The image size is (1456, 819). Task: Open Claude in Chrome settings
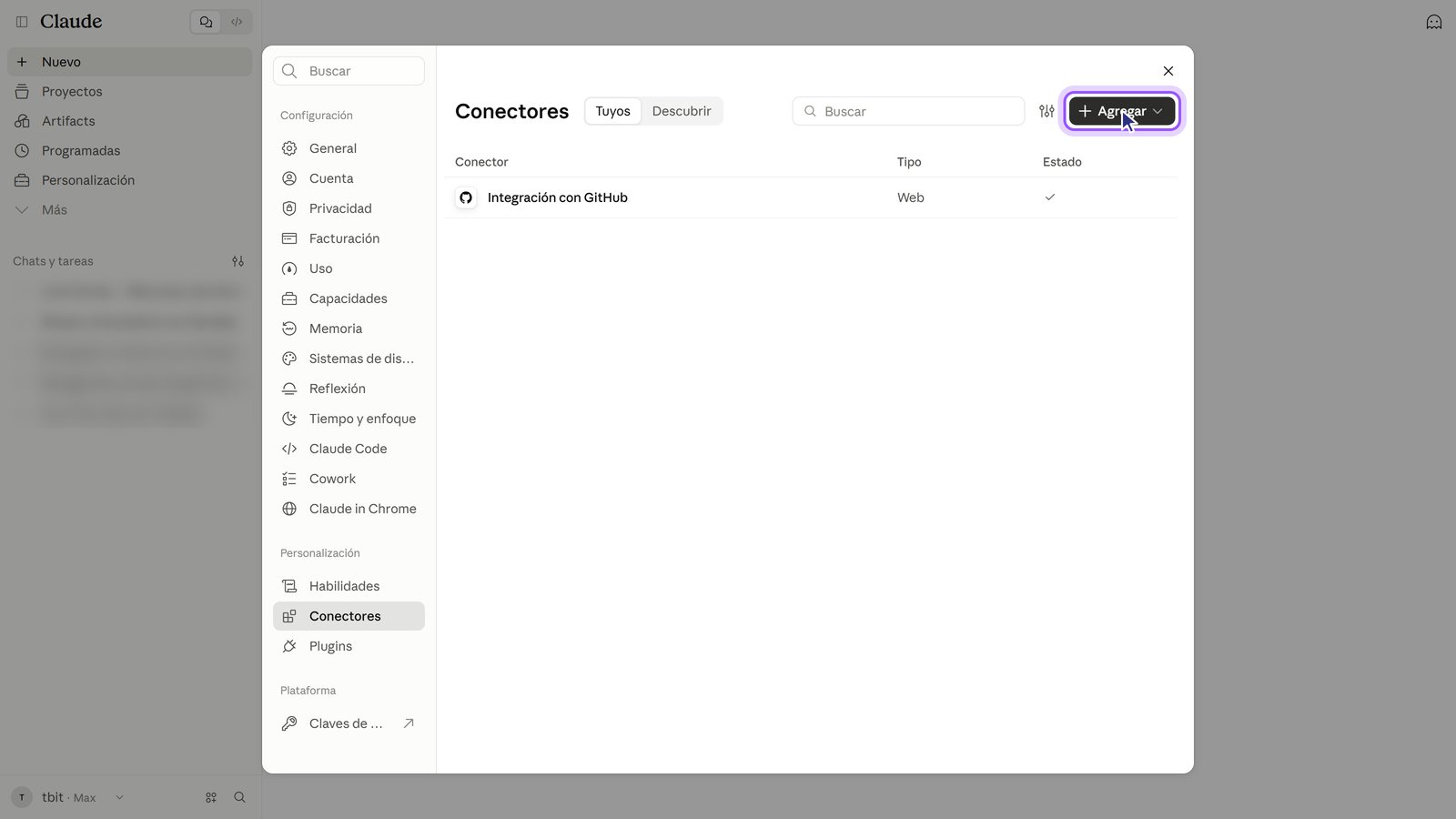349,509
